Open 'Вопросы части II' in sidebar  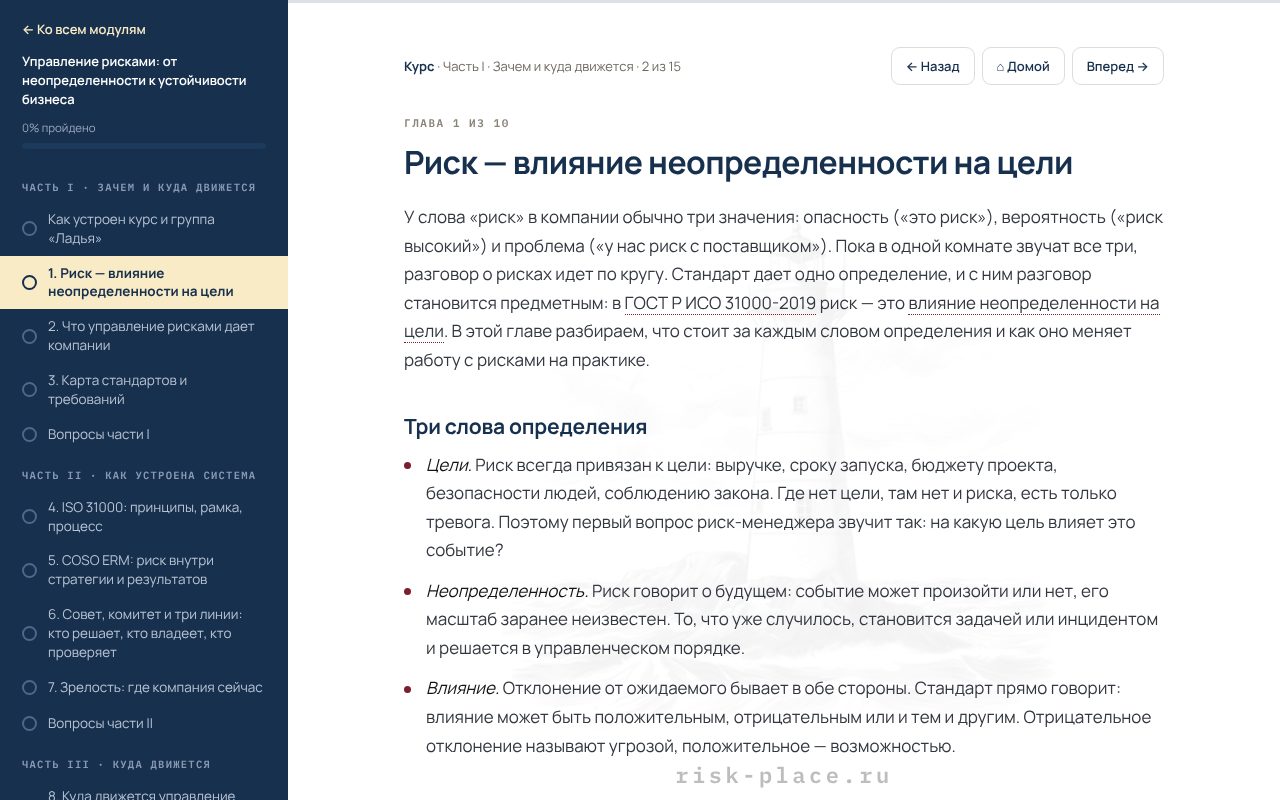[144, 723]
